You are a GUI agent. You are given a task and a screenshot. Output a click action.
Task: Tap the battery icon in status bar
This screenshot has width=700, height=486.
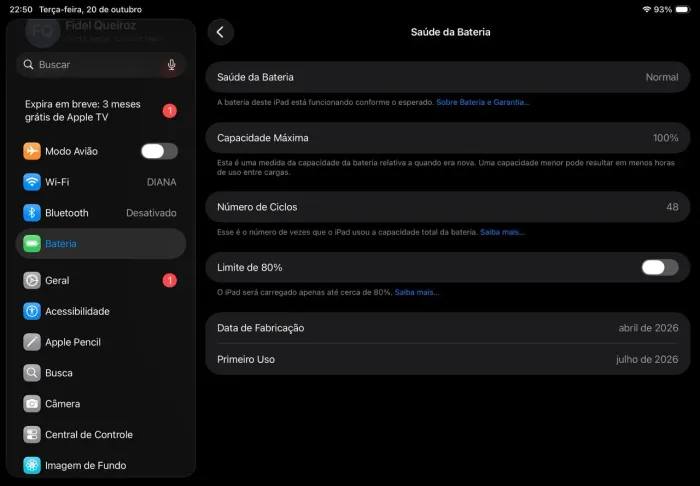click(683, 9)
